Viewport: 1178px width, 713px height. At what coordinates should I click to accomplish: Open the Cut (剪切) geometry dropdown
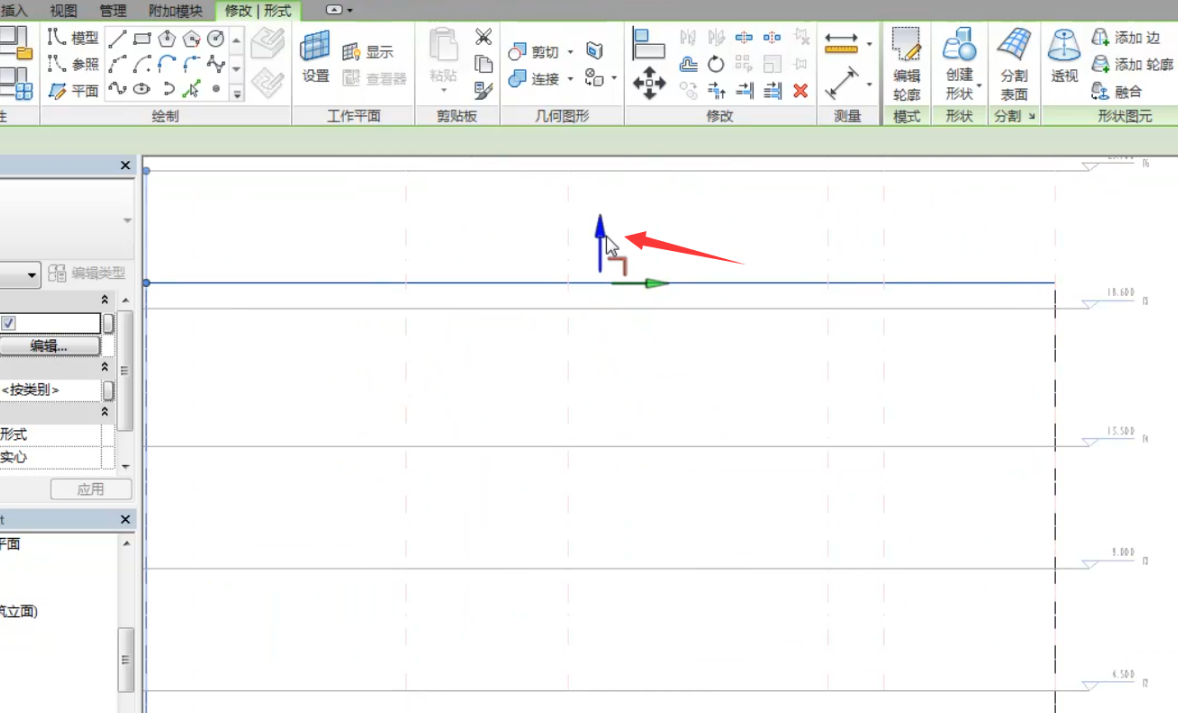(x=570, y=52)
